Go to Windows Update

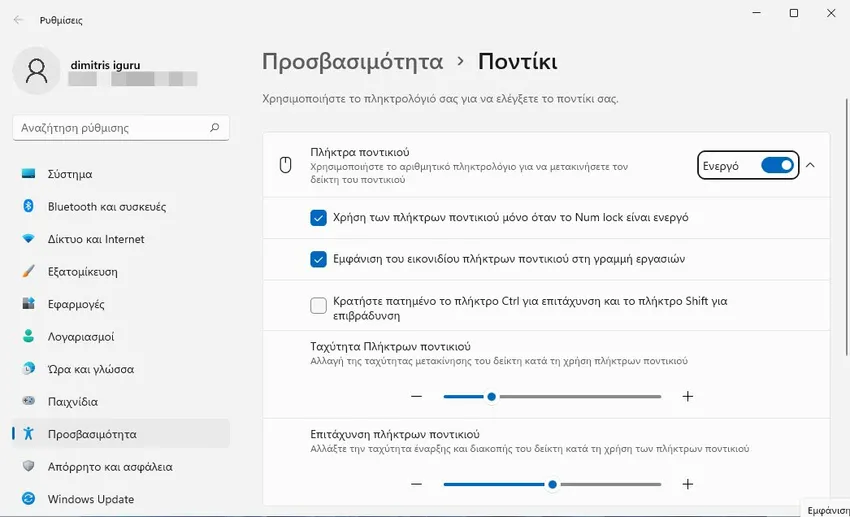point(121,499)
